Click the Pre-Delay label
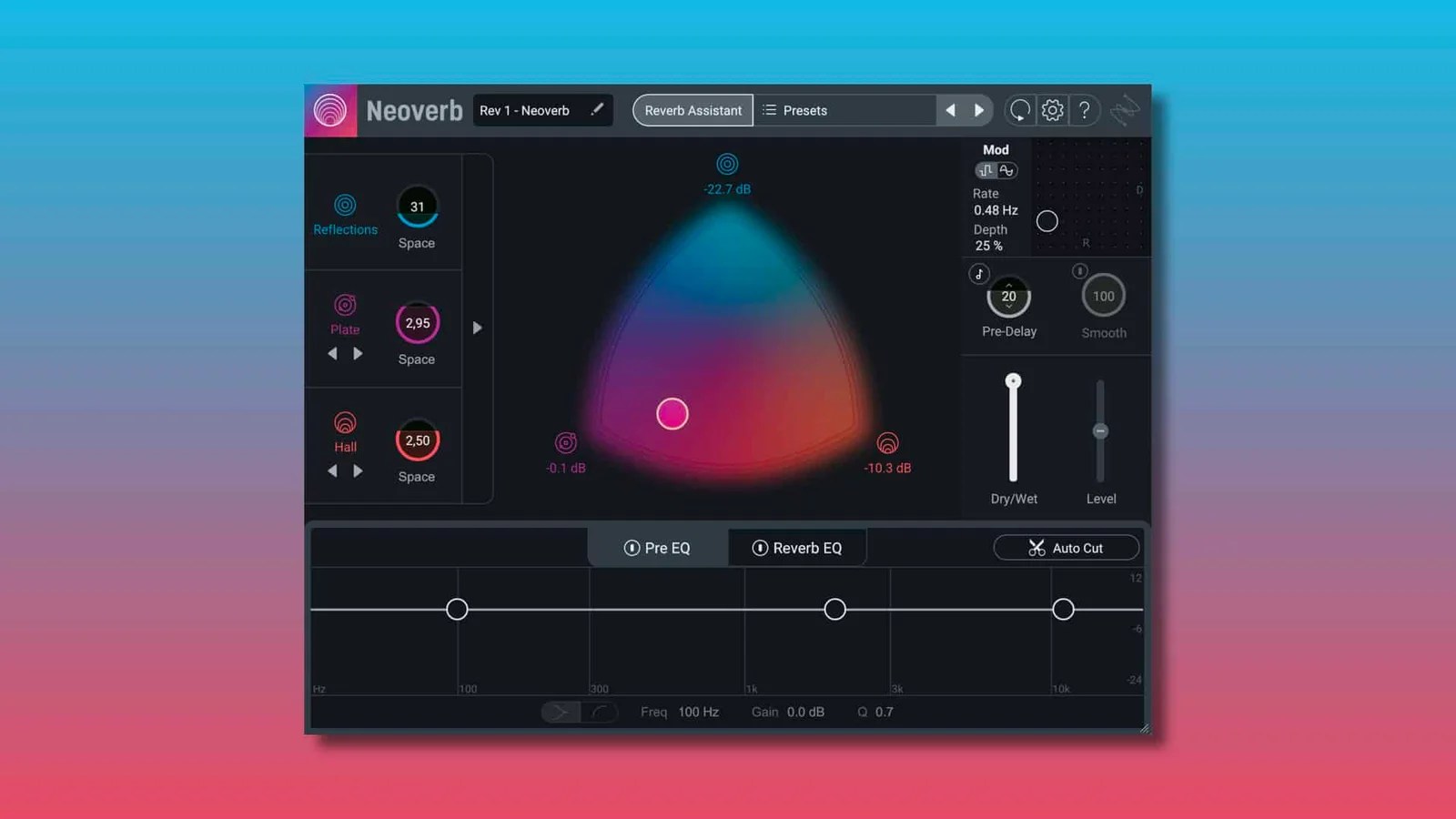Viewport: 1456px width, 819px height. [1009, 331]
